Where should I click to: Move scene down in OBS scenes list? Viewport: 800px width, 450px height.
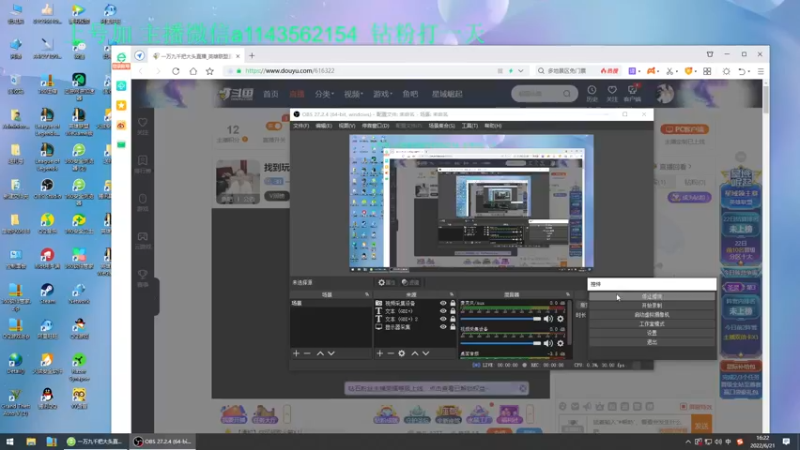click(331, 353)
